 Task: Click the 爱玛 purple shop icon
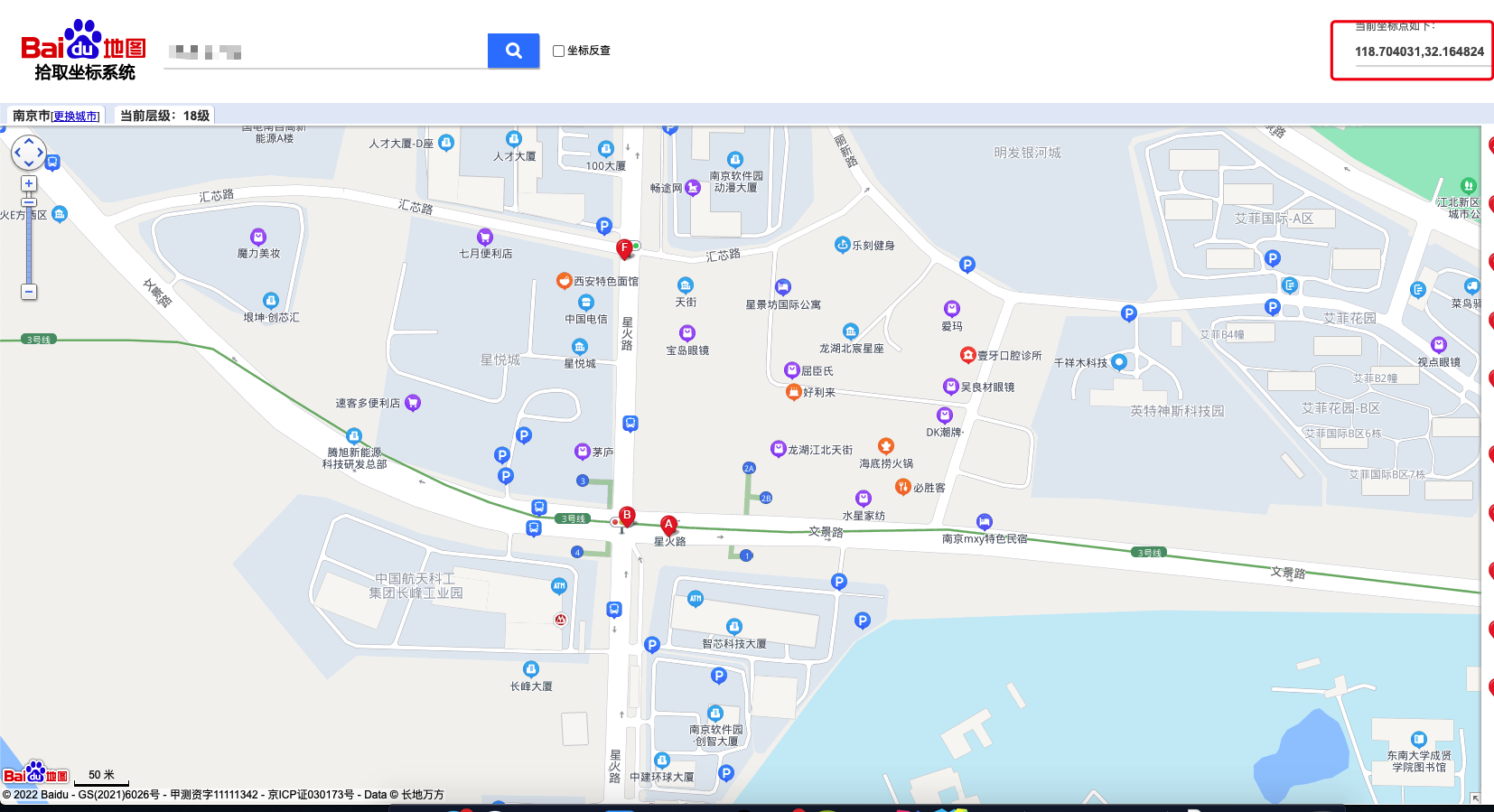[x=952, y=309]
